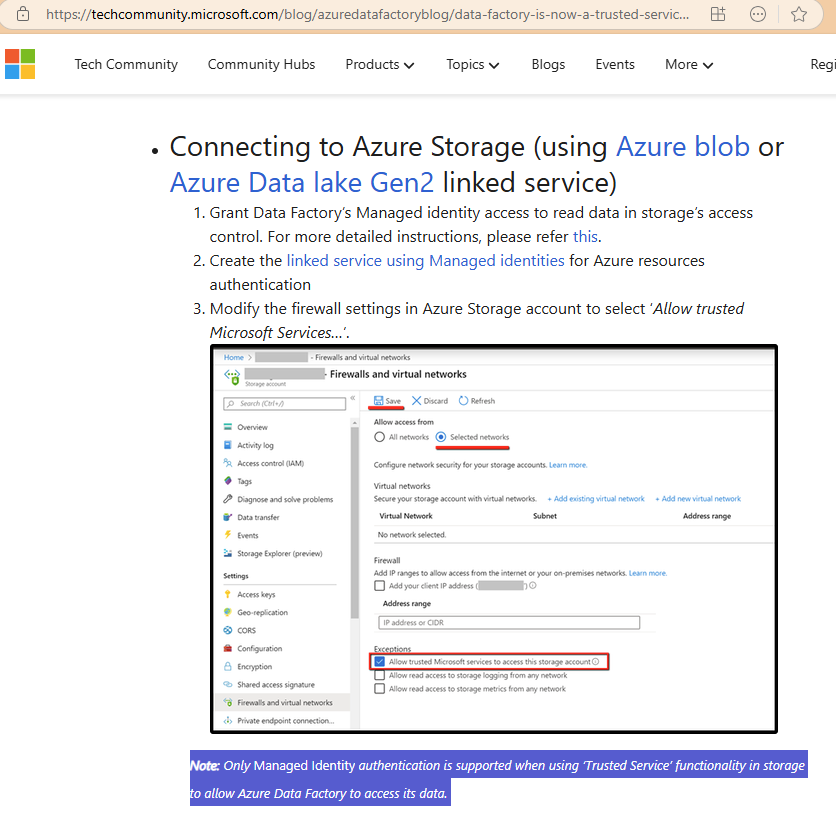Select the All networks radio button
The width and height of the screenshot is (836, 834).
coord(379,437)
